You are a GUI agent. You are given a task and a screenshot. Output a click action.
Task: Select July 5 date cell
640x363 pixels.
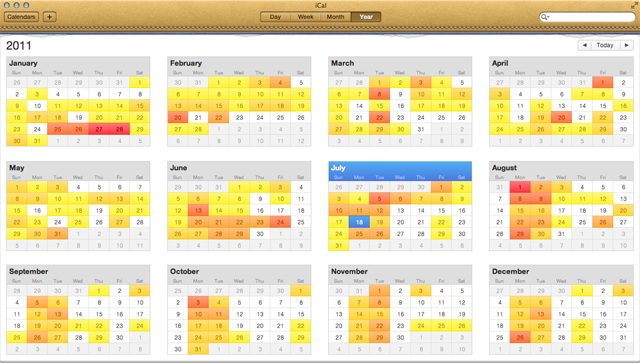coord(380,199)
